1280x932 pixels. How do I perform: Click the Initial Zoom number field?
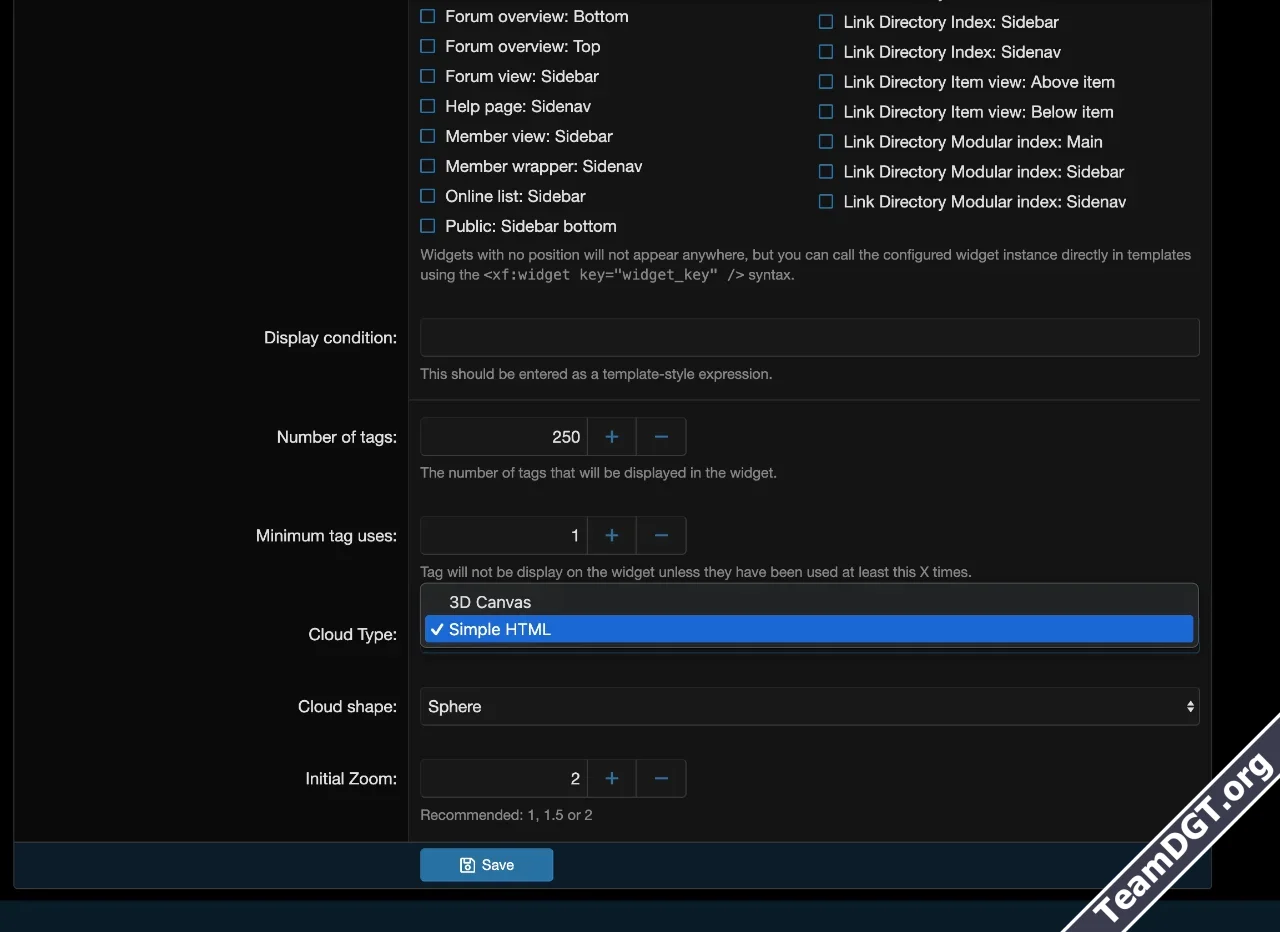tap(503, 779)
